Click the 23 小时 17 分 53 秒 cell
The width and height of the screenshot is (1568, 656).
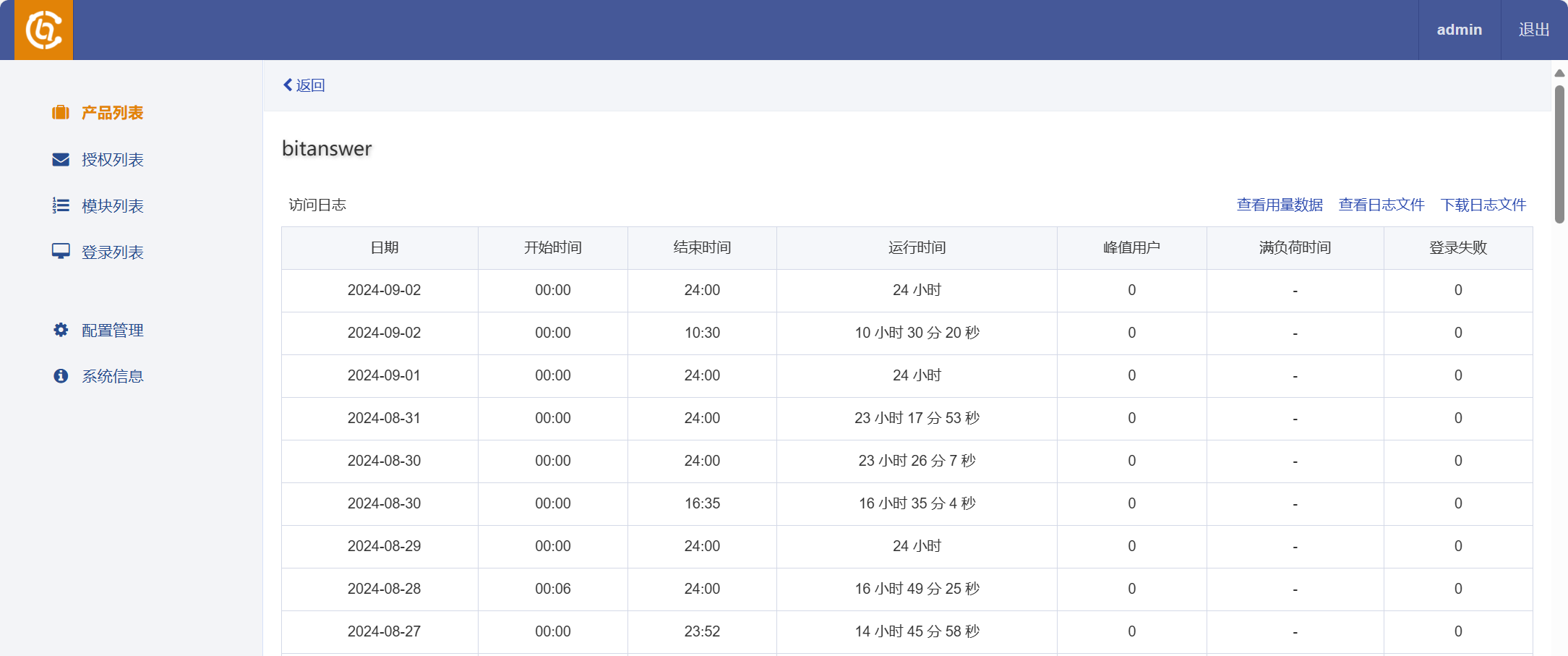click(917, 418)
